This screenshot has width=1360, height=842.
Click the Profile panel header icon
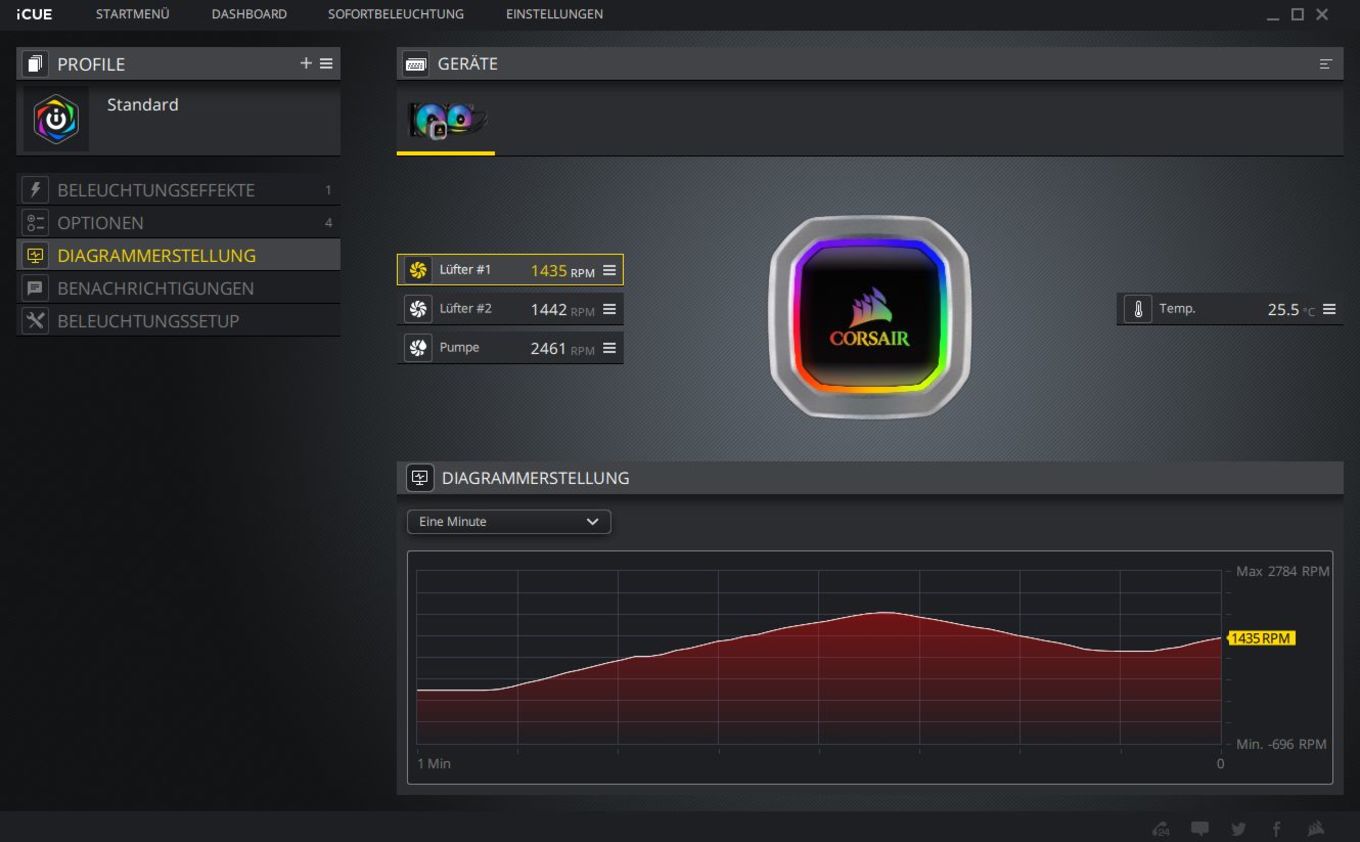pos(35,64)
